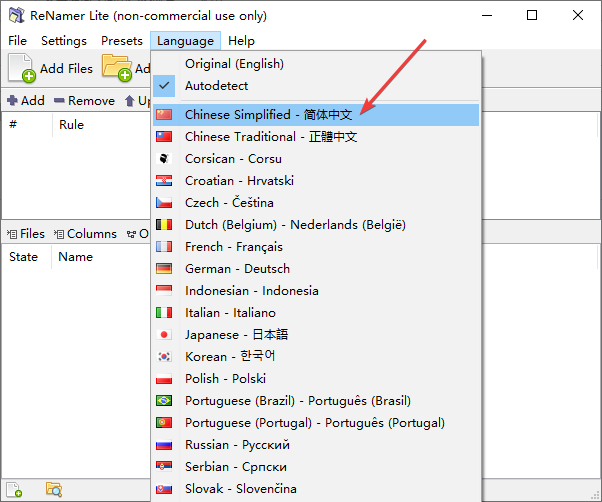Click the Add Files toolbar icon
Screen dimensions: 602x502
click(22, 68)
